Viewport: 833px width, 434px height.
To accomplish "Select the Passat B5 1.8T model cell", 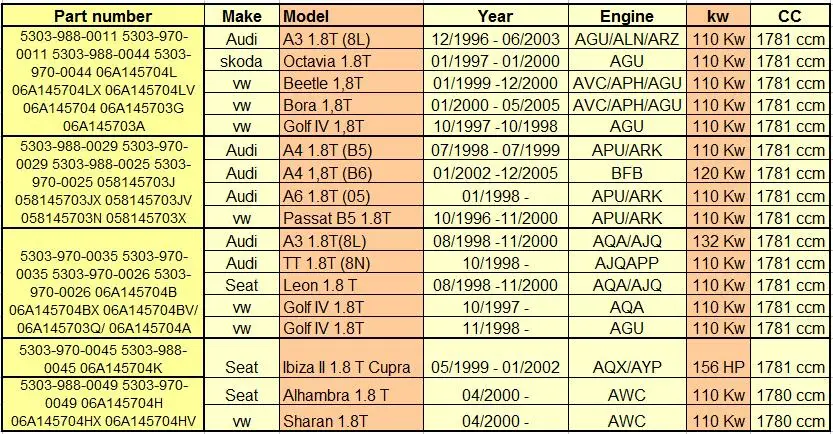I will [351, 218].
